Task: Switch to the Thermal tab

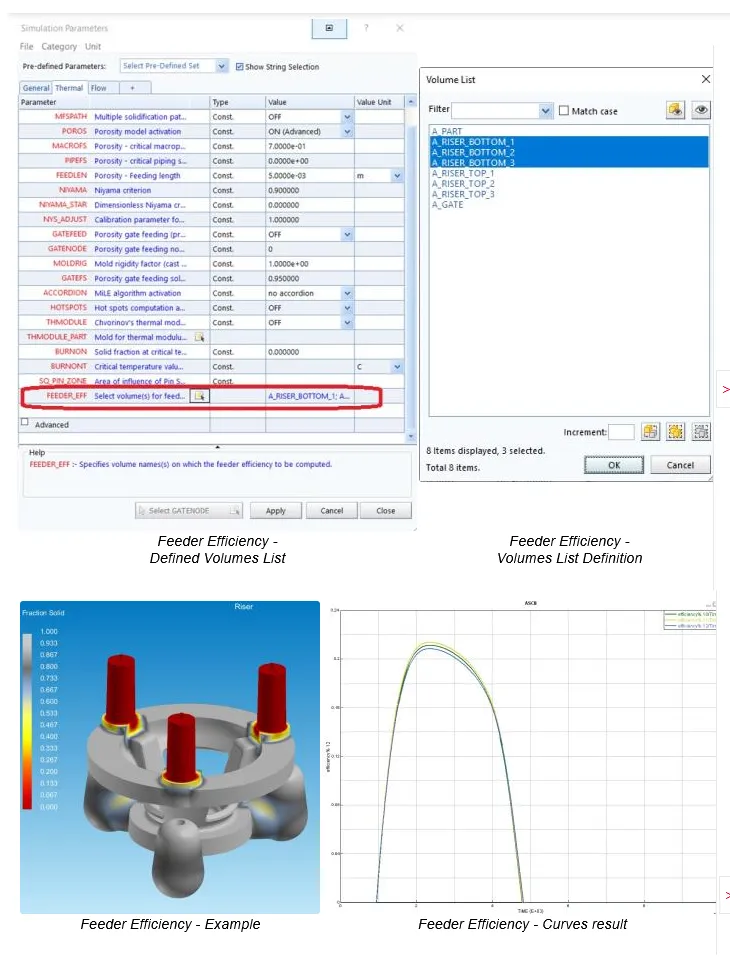Action: coord(69,88)
